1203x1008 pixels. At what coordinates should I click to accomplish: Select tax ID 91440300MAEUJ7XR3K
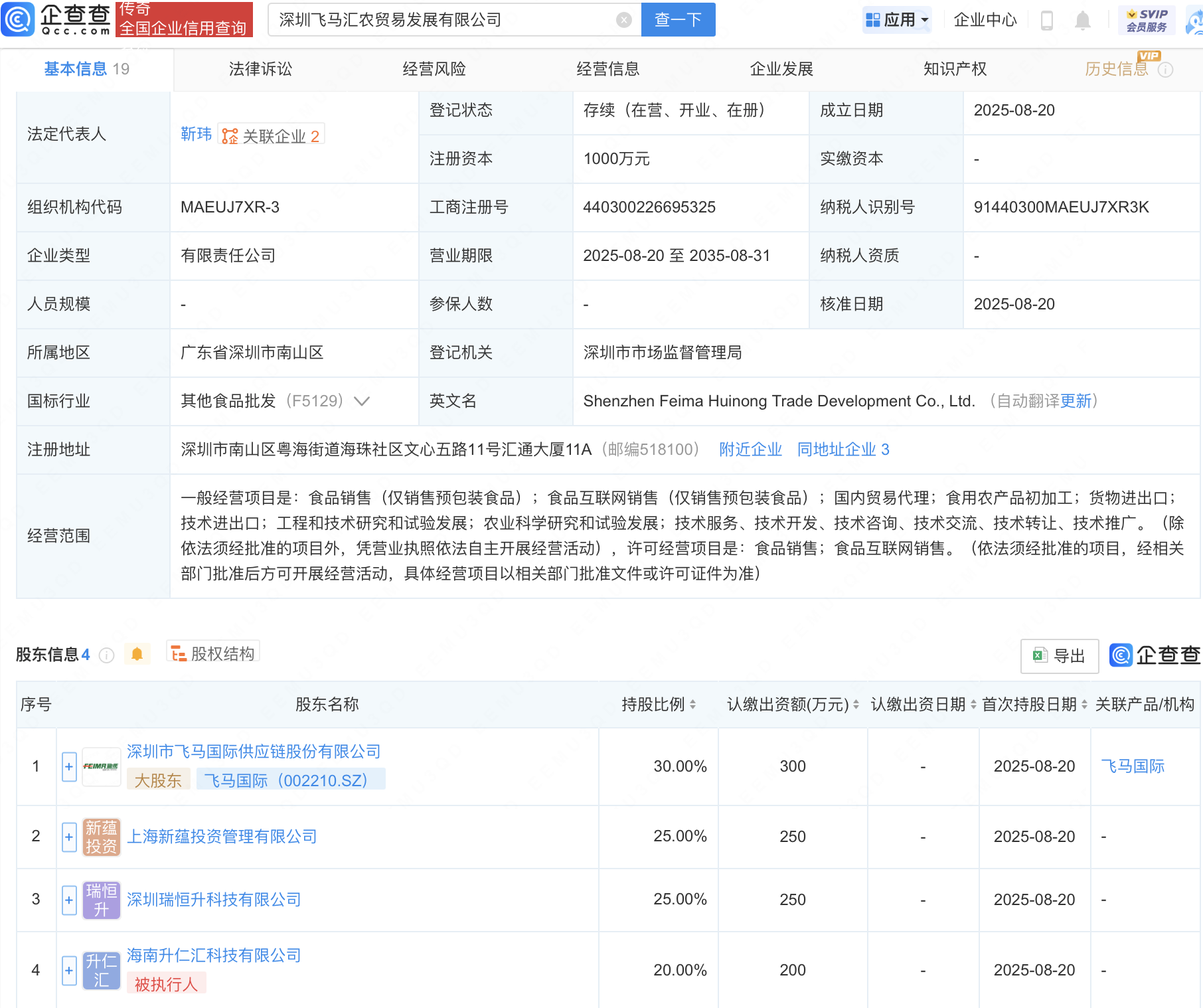click(1061, 207)
